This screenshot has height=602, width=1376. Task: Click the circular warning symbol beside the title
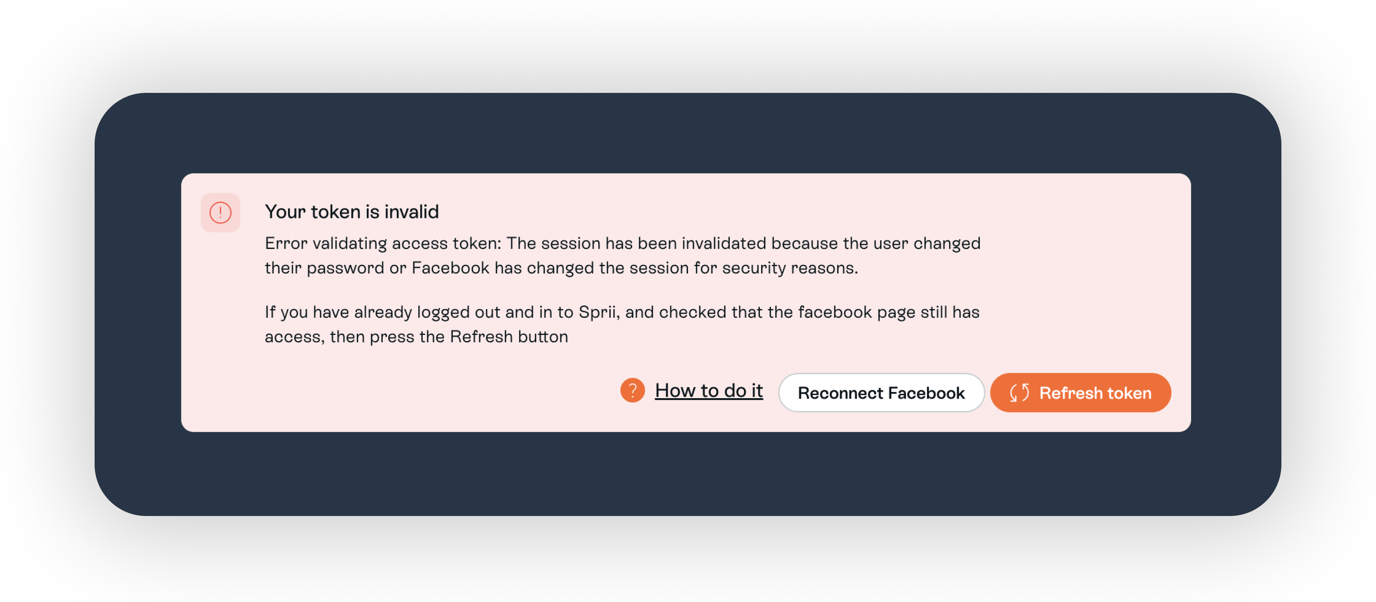pos(220,212)
